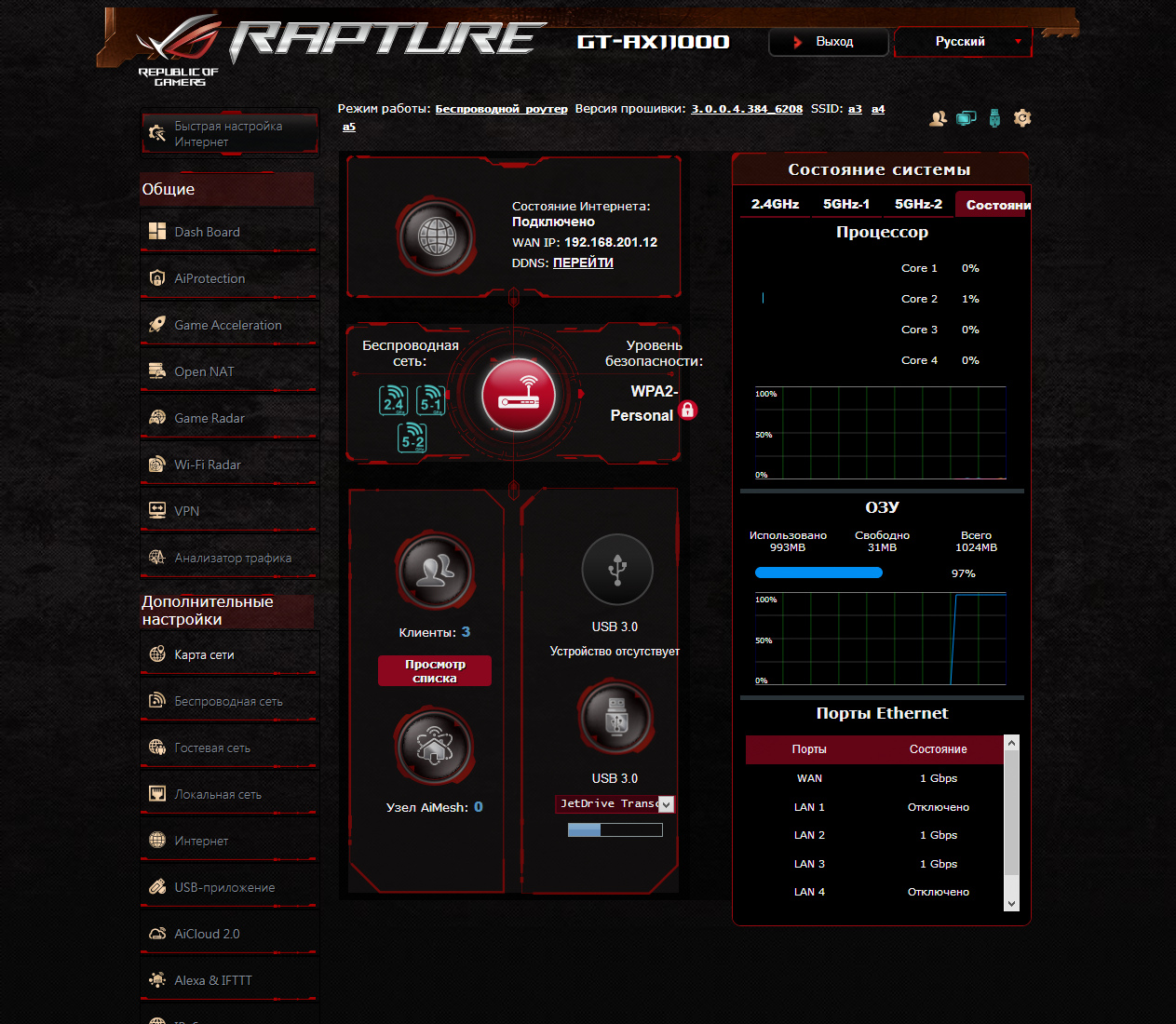Screen dimensions: 1176x1024
Task: Click the USB status icon in header
Action: 994,118
